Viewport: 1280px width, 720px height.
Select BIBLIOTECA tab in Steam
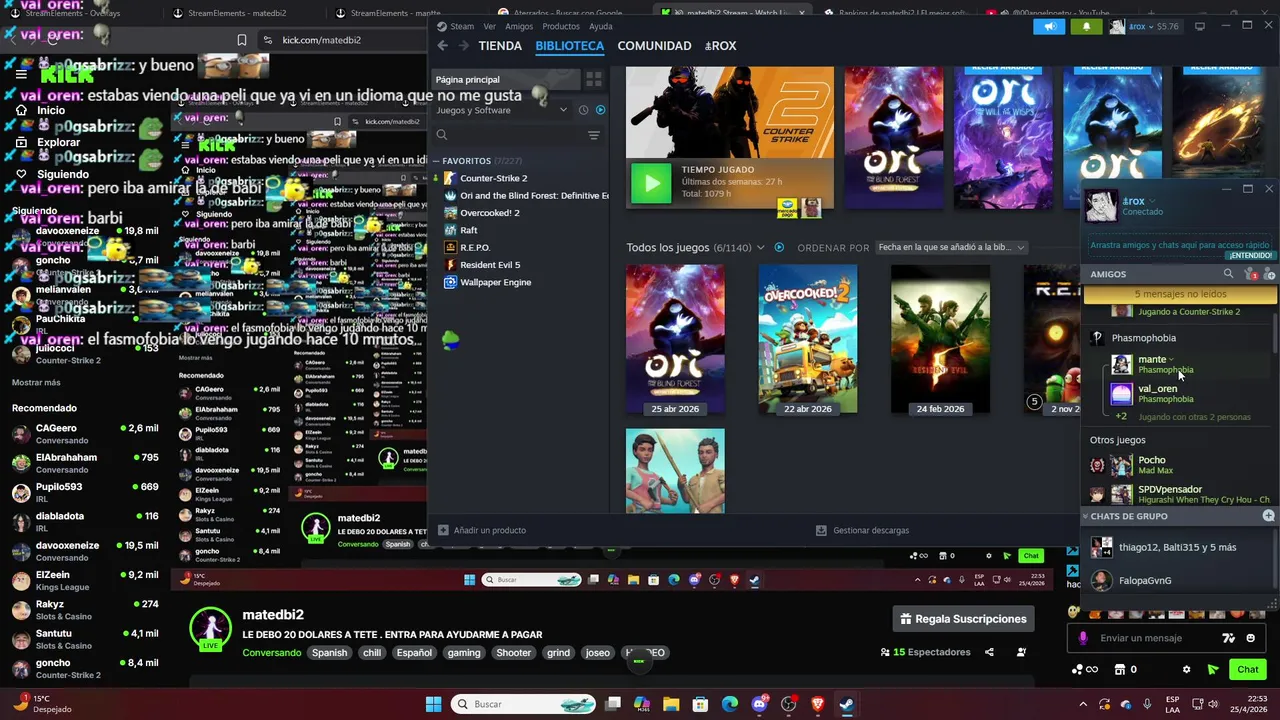click(x=569, y=46)
